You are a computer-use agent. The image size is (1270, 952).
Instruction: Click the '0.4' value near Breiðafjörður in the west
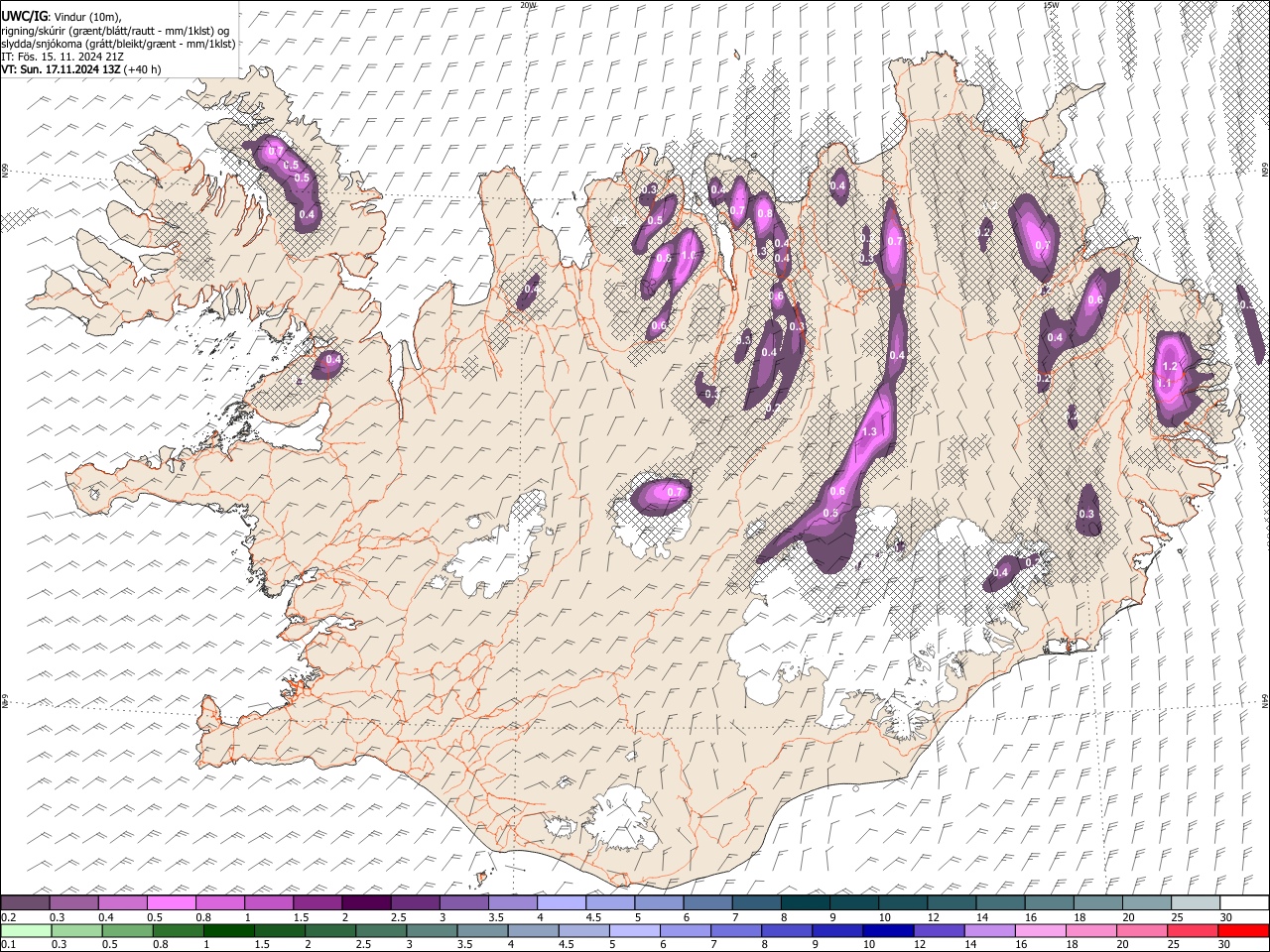coord(333,360)
